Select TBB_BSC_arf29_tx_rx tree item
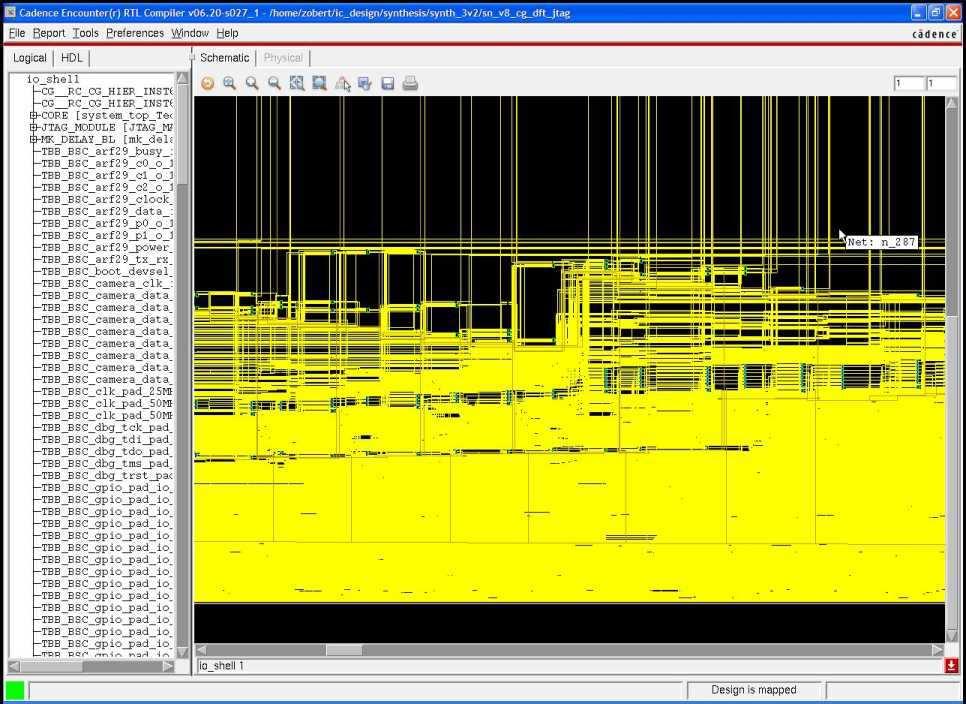This screenshot has height=704, width=966. click(107, 260)
